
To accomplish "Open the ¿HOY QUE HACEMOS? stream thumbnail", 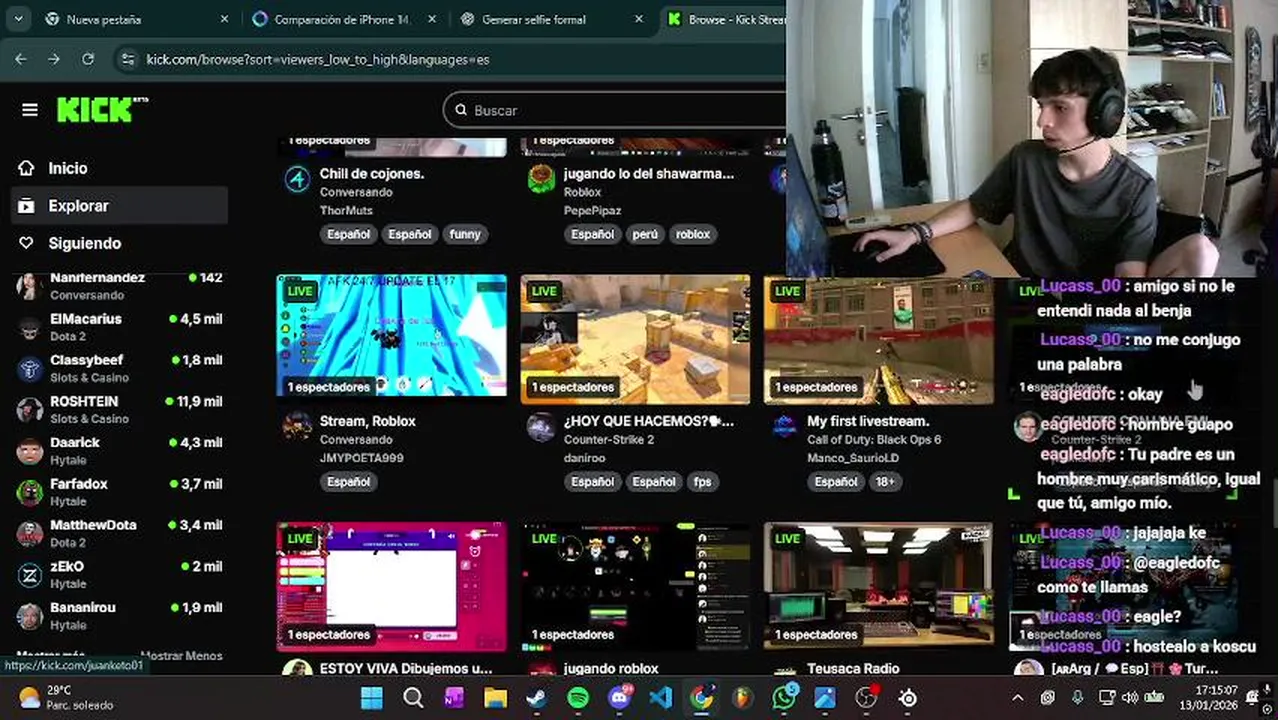I will (635, 340).
